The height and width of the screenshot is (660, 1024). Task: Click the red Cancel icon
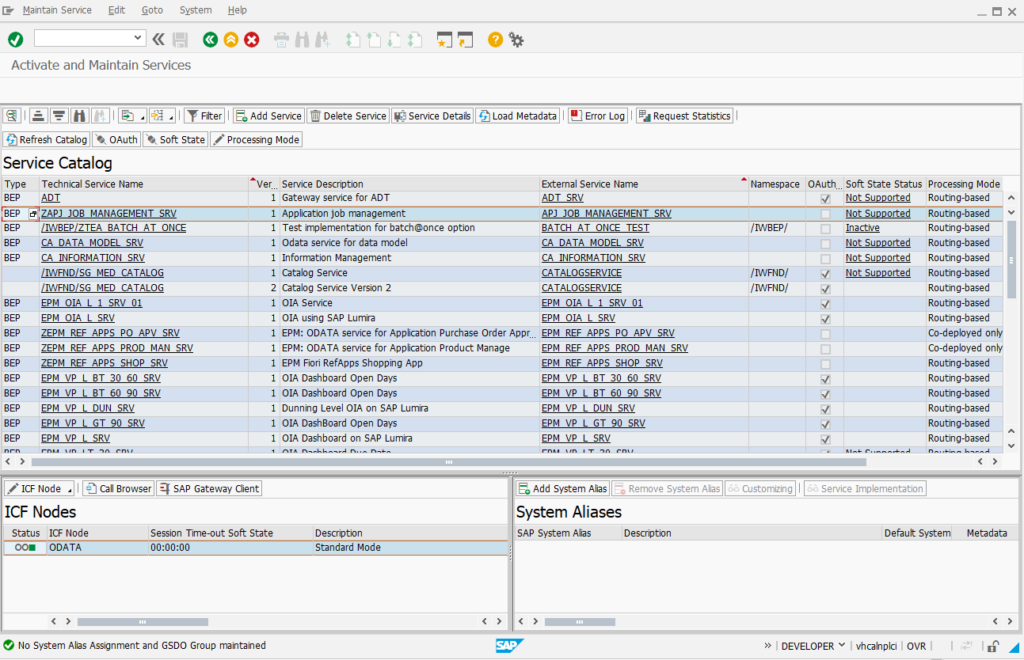(x=251, y=40)
